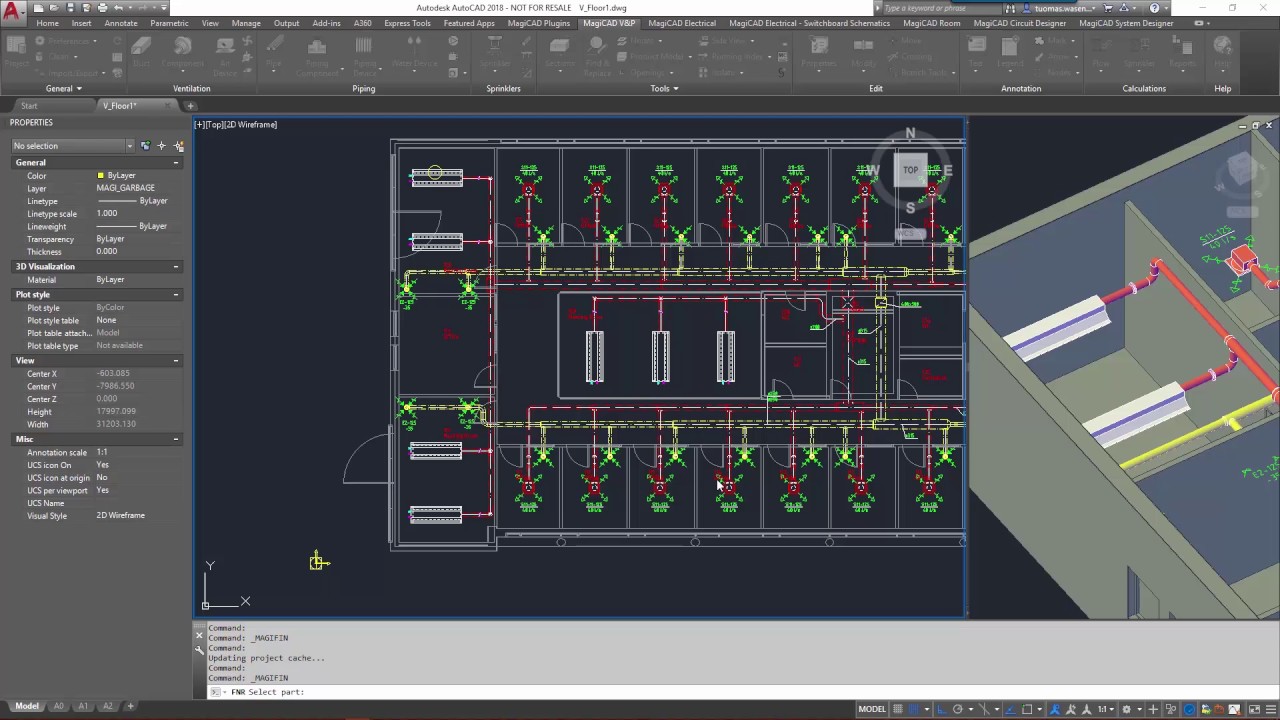Collapse the General section in Properties
The height and width of the screenshot is (720, 1280).
pyautogui.click(x=176, y=162)
